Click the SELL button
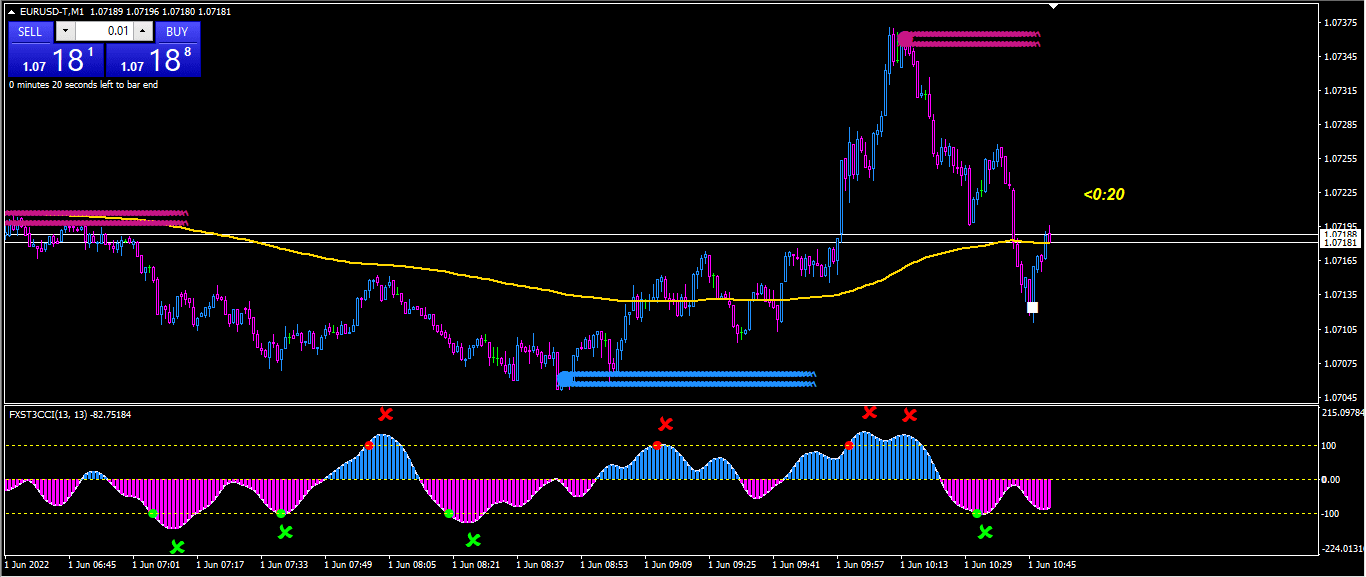Viewport: 1366px width, 577px height. 30,31
